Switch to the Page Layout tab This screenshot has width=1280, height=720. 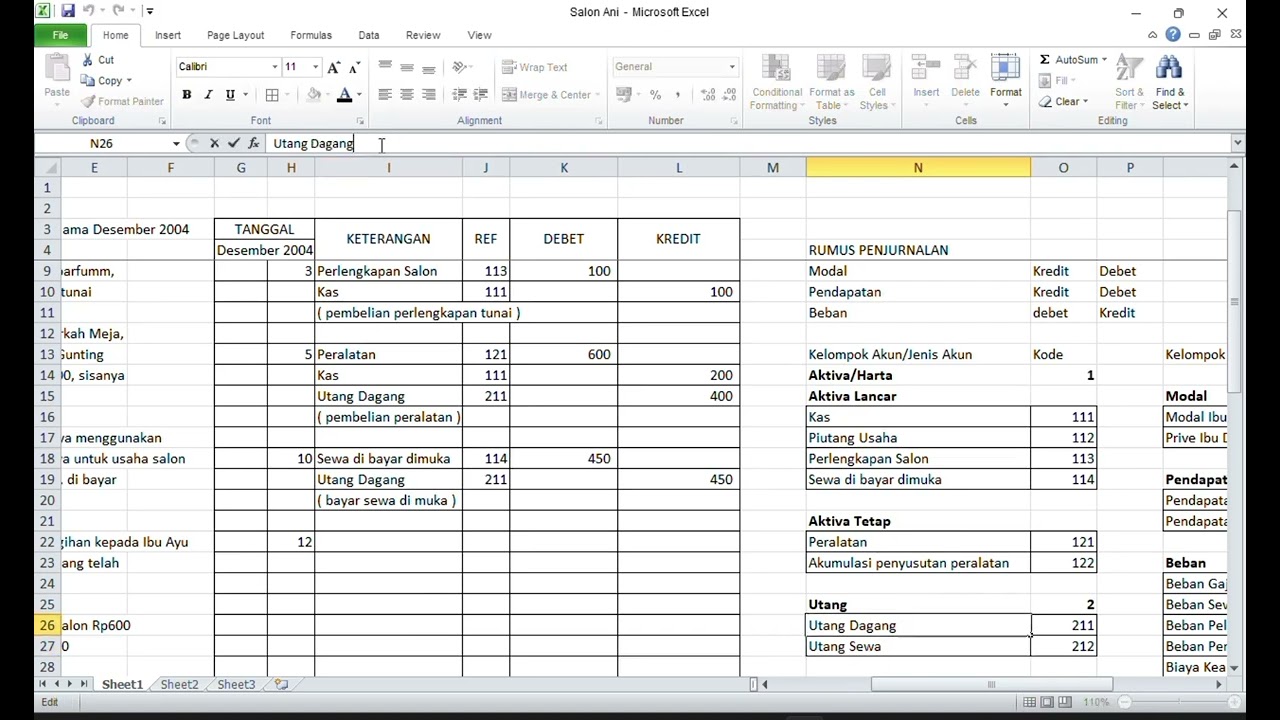[235, 35]
